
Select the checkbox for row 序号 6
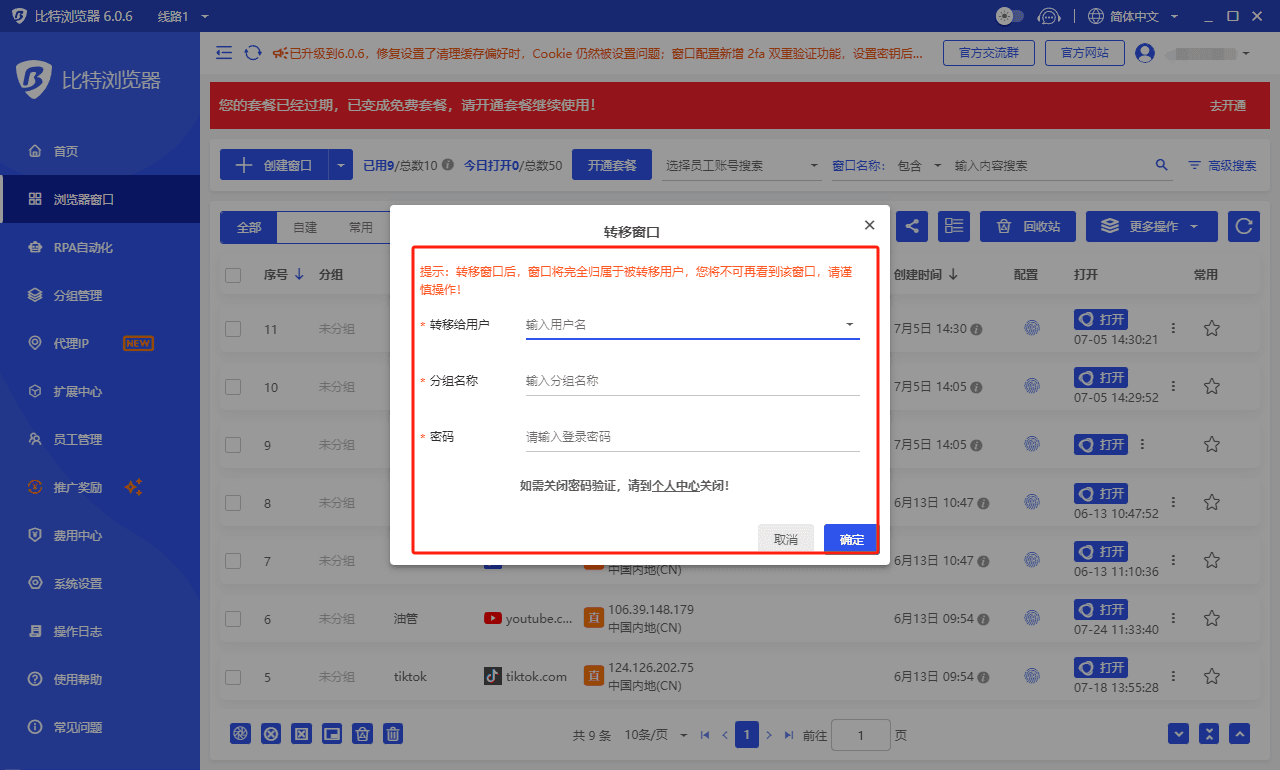(232, 619)
